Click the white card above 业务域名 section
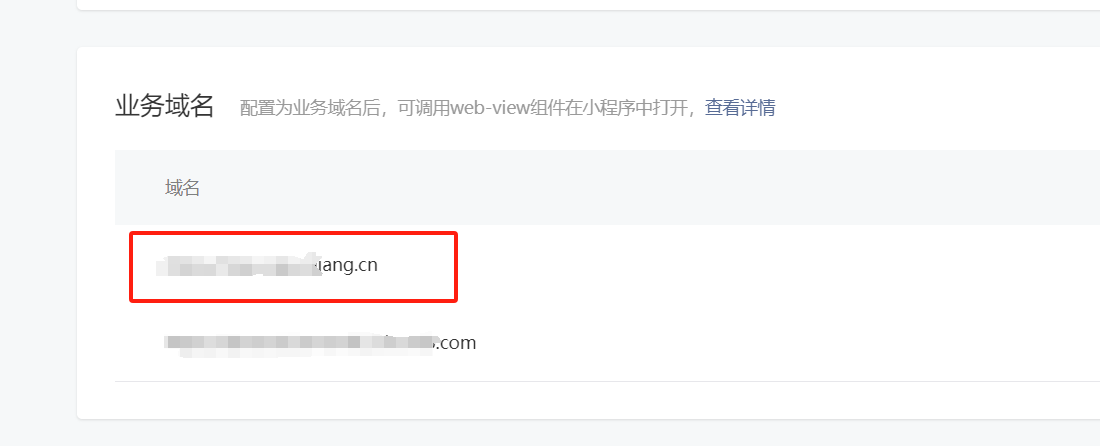 588,4
